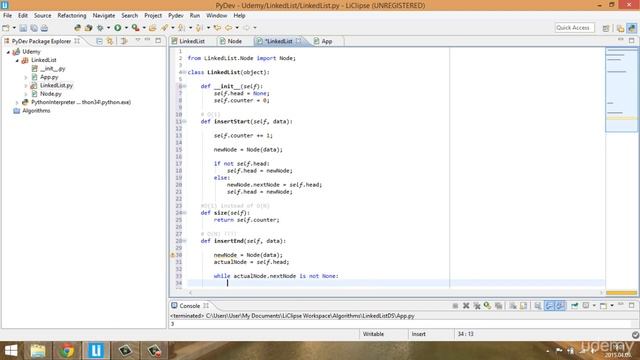640x360 pixels.
Task: Click the Console view tab
Action: 190,306
